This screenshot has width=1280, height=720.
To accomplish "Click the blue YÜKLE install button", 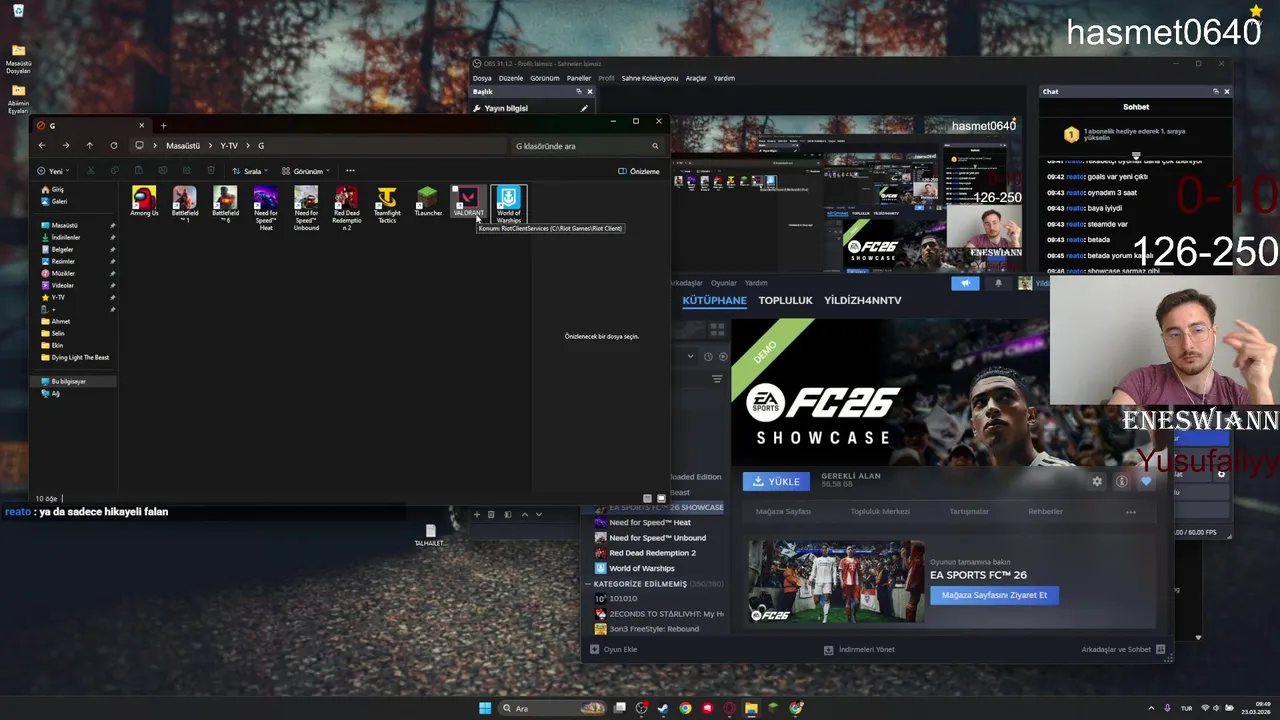I will 776,481.
